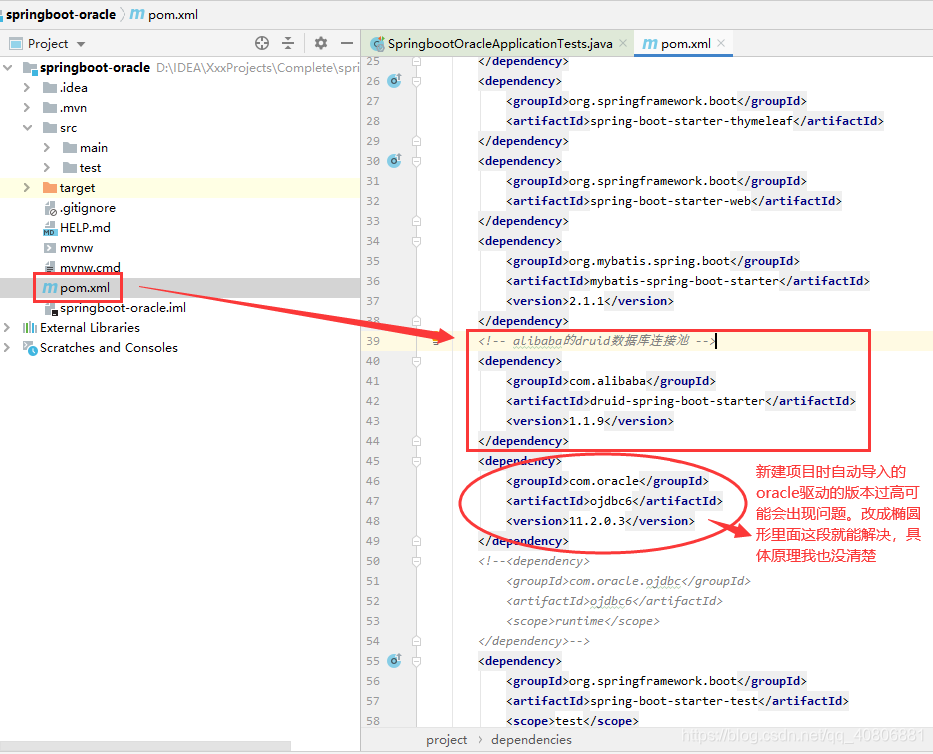Click the External Libraries icon
Viewport: 933px width, 754px height.
(30, 327)
